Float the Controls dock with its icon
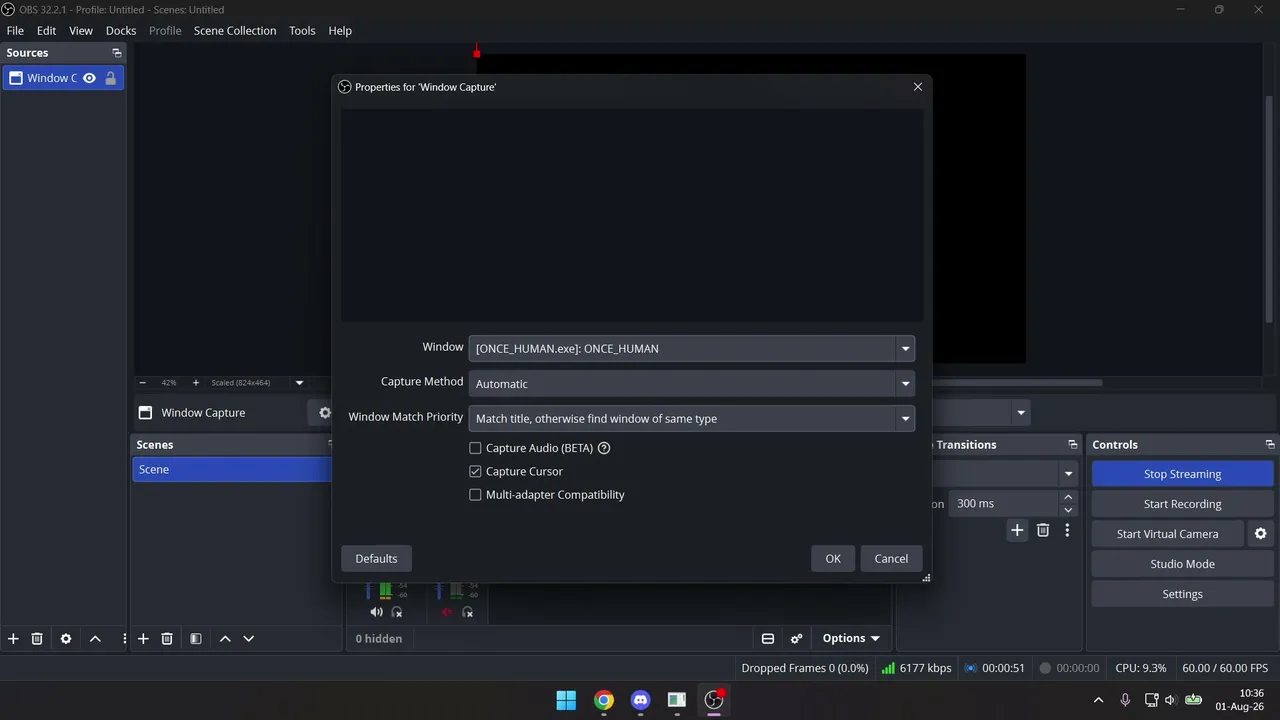 [1270, 445]
